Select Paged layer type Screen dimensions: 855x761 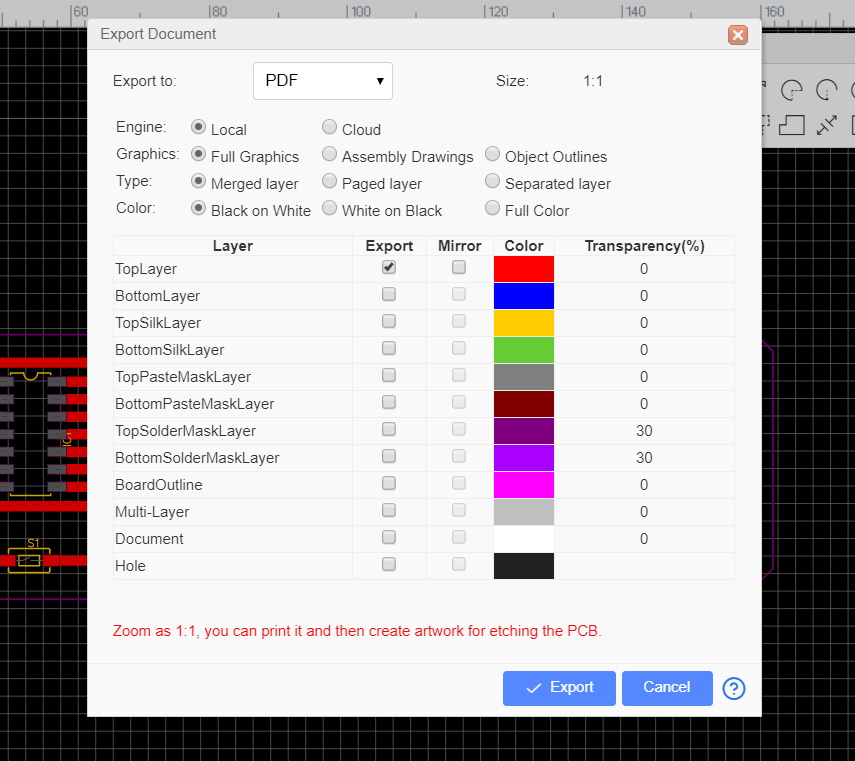pos(329,181)
